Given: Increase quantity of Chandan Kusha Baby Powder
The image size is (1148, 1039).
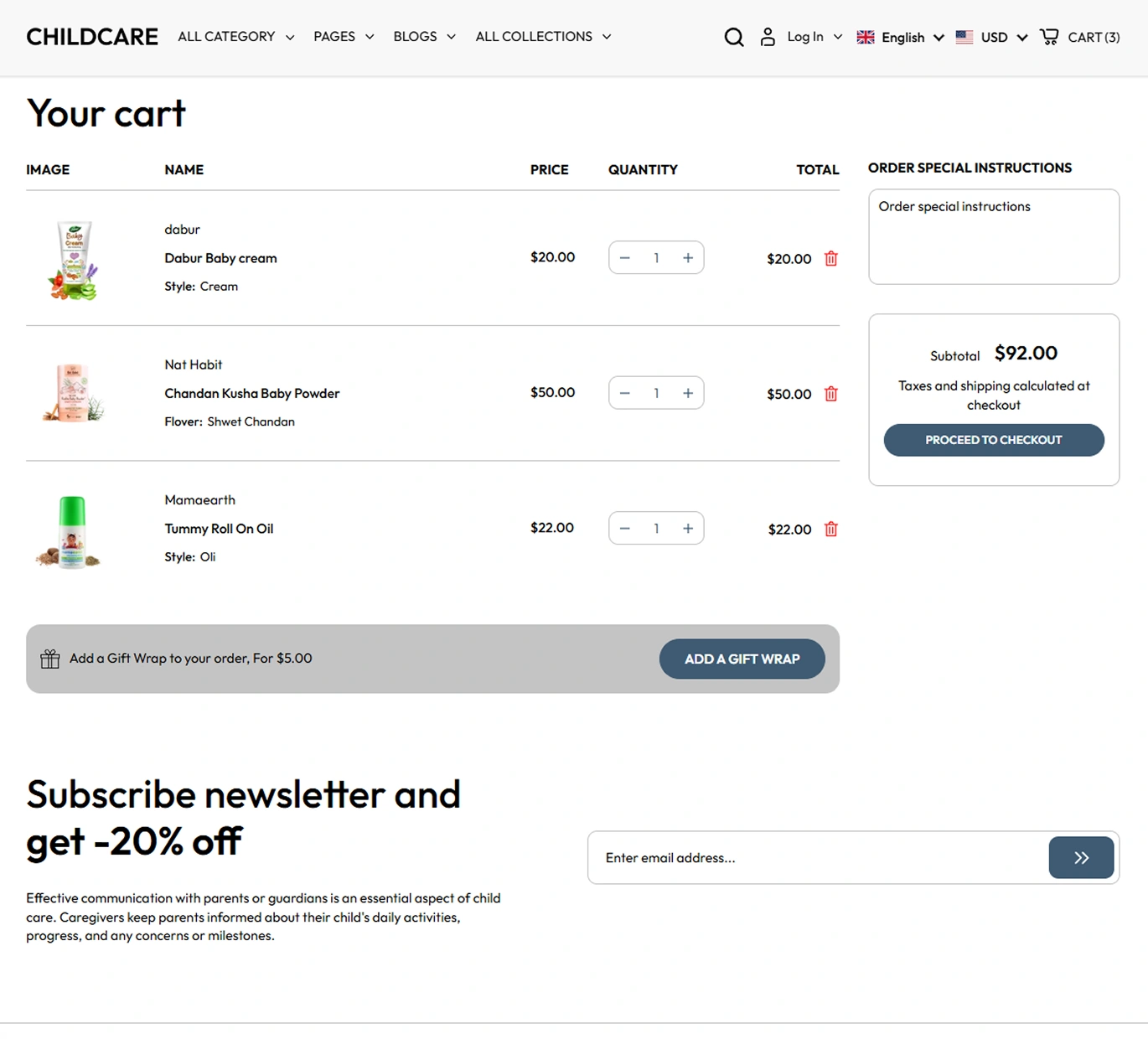Looking at the screenshot, I should coord(688,393).
